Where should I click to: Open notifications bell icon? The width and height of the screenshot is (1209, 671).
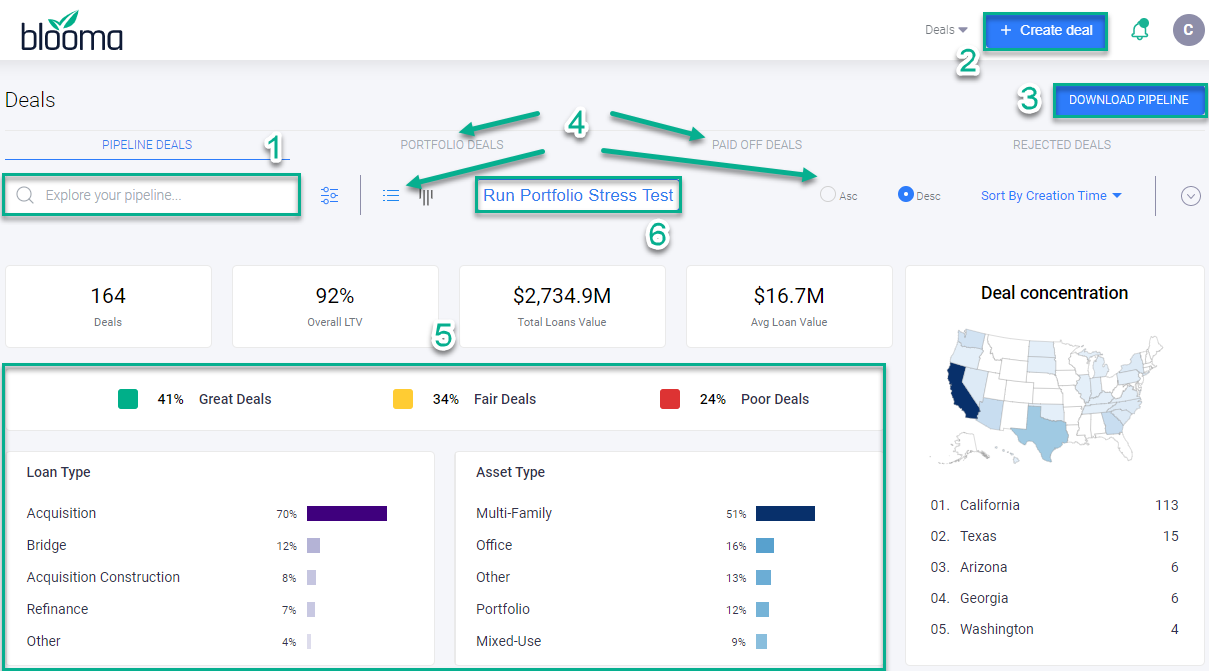1139,30
